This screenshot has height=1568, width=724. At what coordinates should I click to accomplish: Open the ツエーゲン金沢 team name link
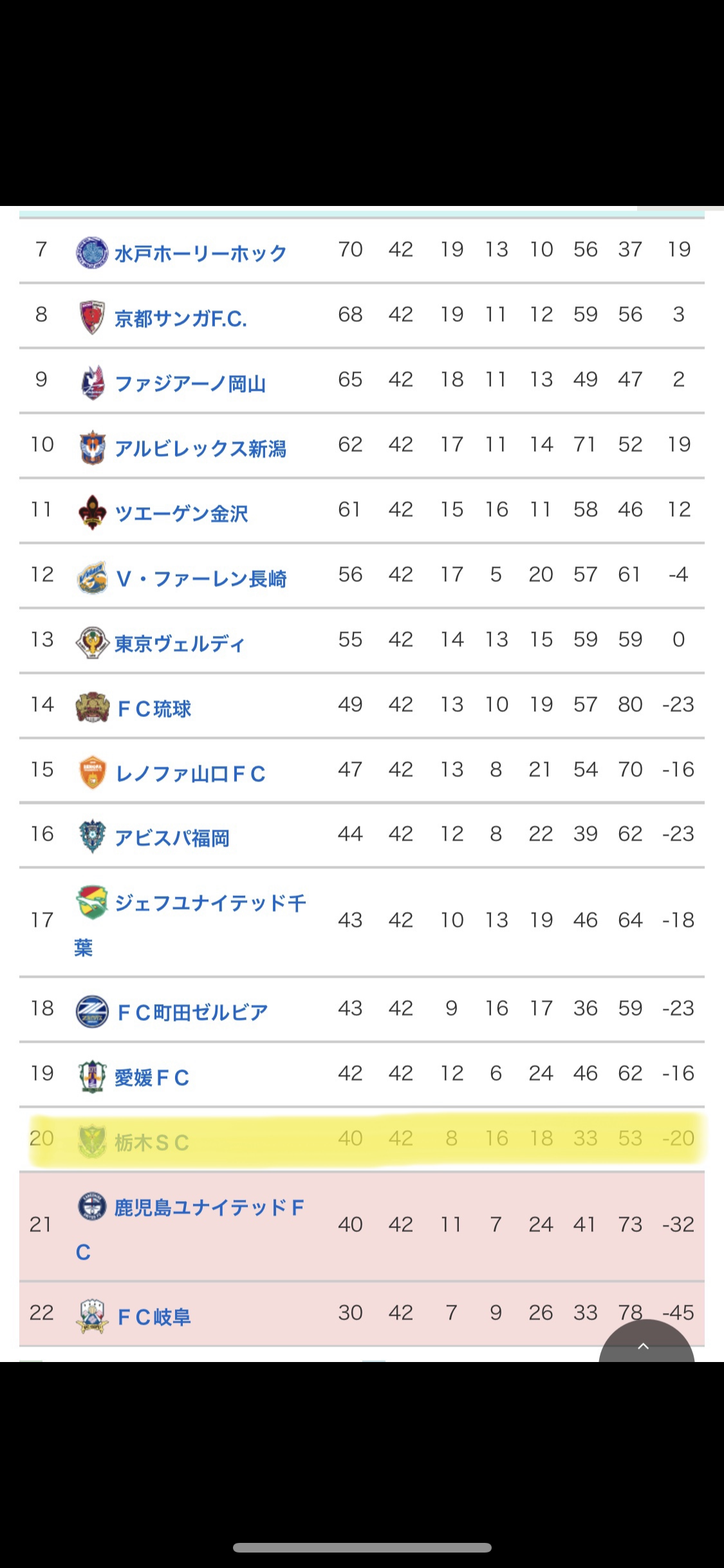pos(181,514)
